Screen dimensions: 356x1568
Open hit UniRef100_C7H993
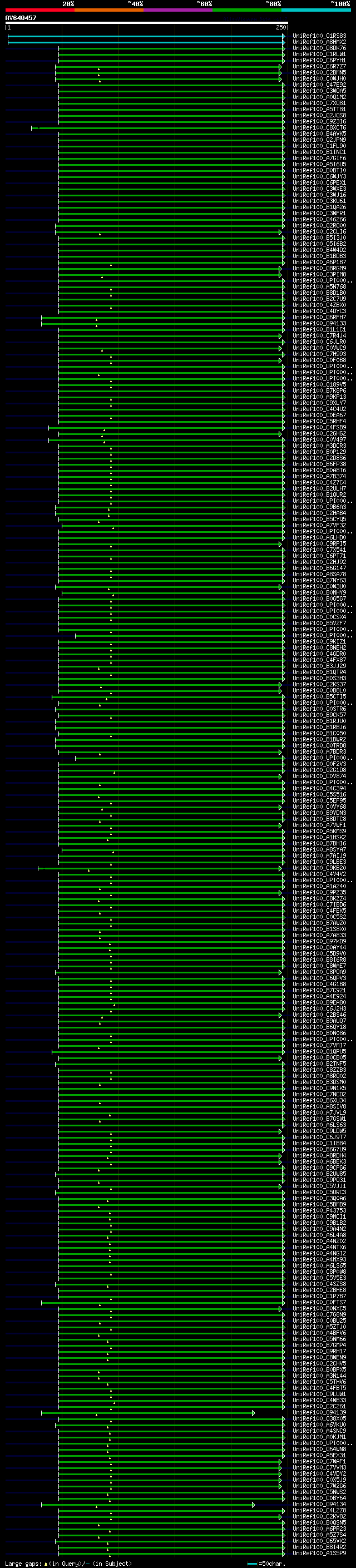[319, 354]
